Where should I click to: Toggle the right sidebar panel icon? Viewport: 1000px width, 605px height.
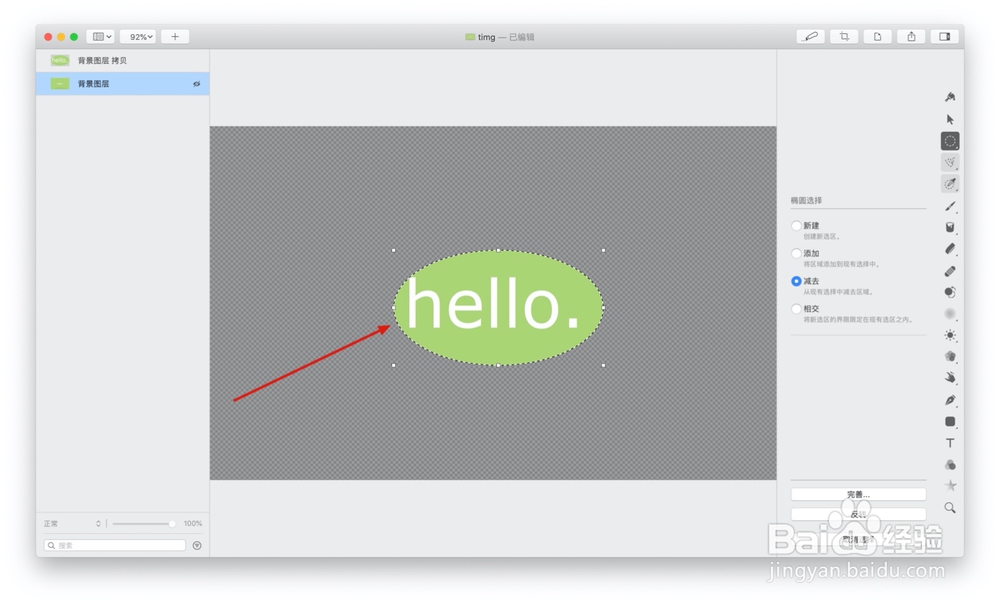(945, 36)
